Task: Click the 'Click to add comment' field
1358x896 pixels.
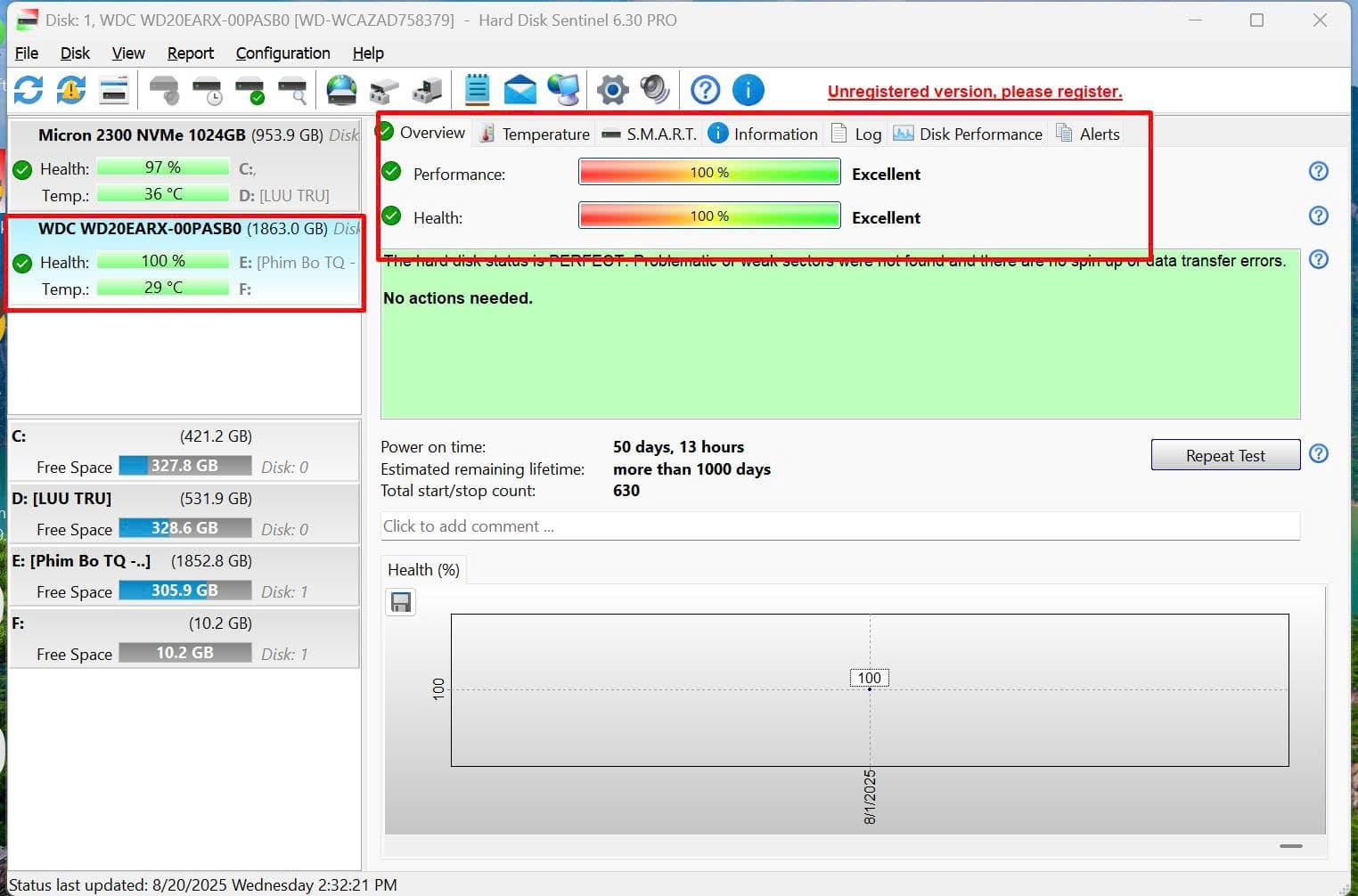Action: pyautogui.click(x=839, y=526)
